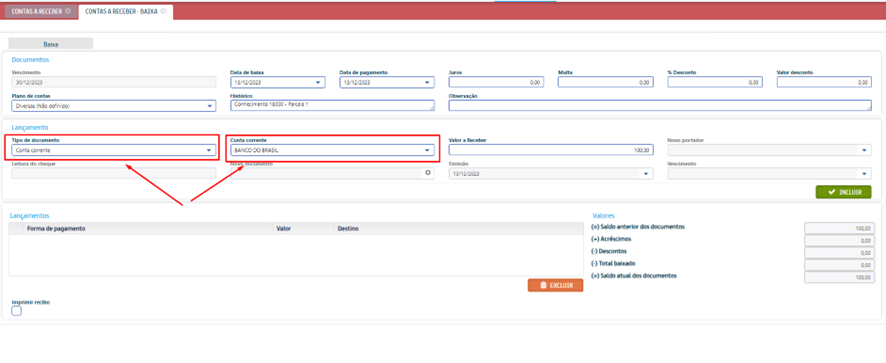Expand the Plano de contas dropdown
The height and width of the screenshot is (363, 886).
210,106
